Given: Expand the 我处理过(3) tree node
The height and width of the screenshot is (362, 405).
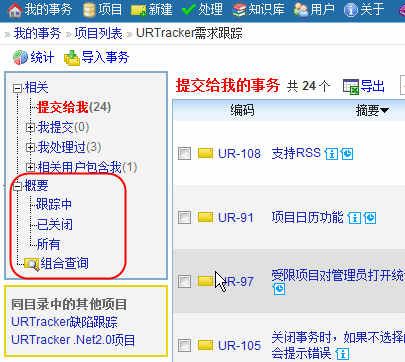Looking at the screenshot, I should 30,147.
